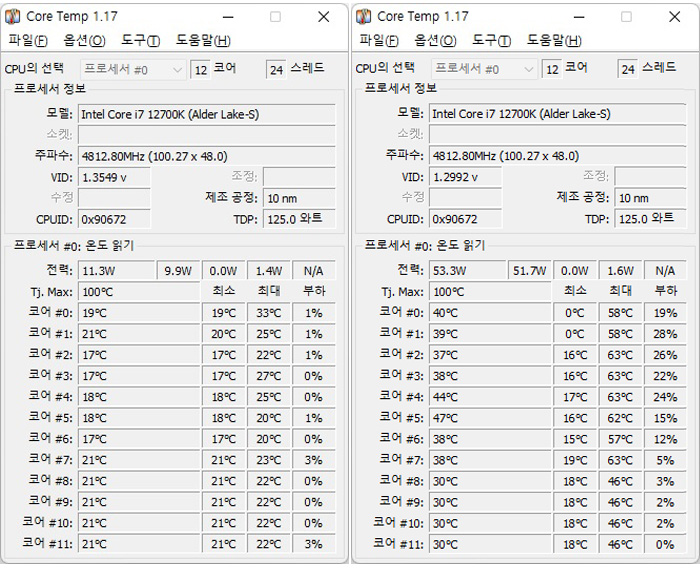This screenshot has width=700, height=570.
Task: Minimize the right Core Temp window
Action: click(x=579, y=17)
